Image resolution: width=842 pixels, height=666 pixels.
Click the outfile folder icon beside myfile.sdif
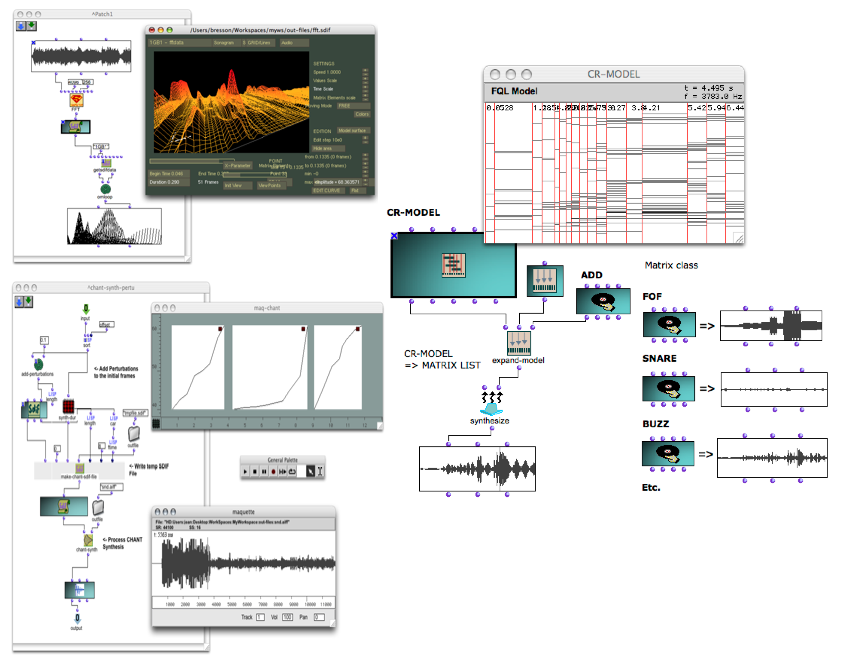click(134, 433)
